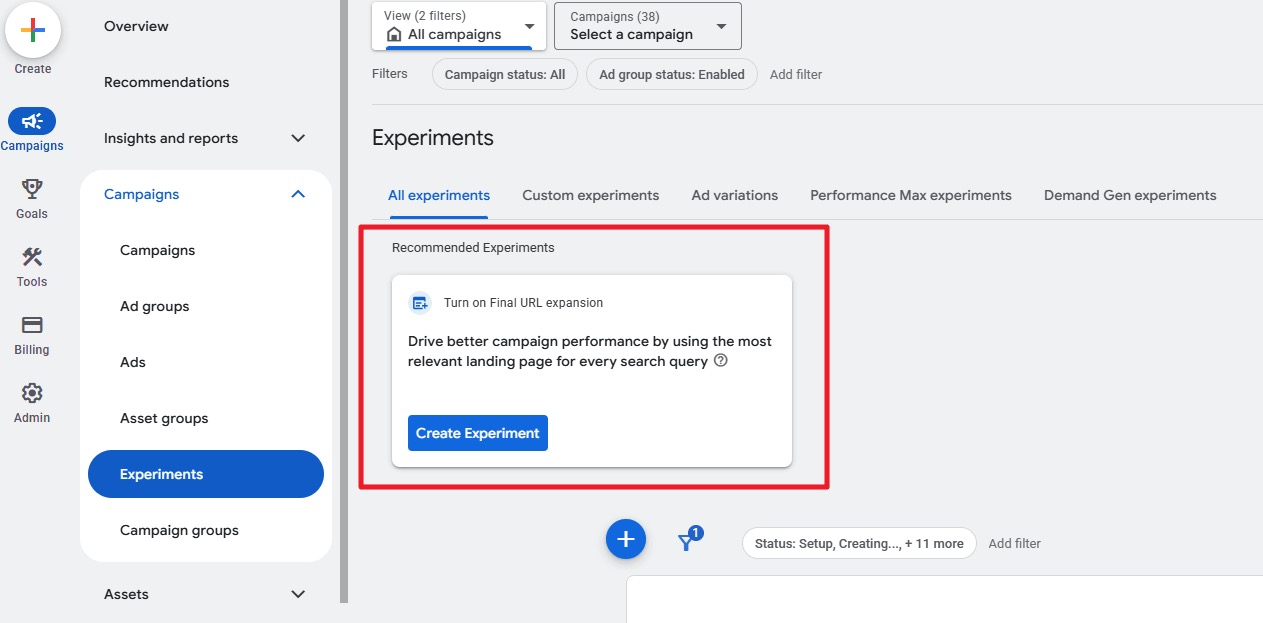Screen dimensions: 1263x623
Task: Open Admin via the gear icon
Action: click(x=31, y=393)
